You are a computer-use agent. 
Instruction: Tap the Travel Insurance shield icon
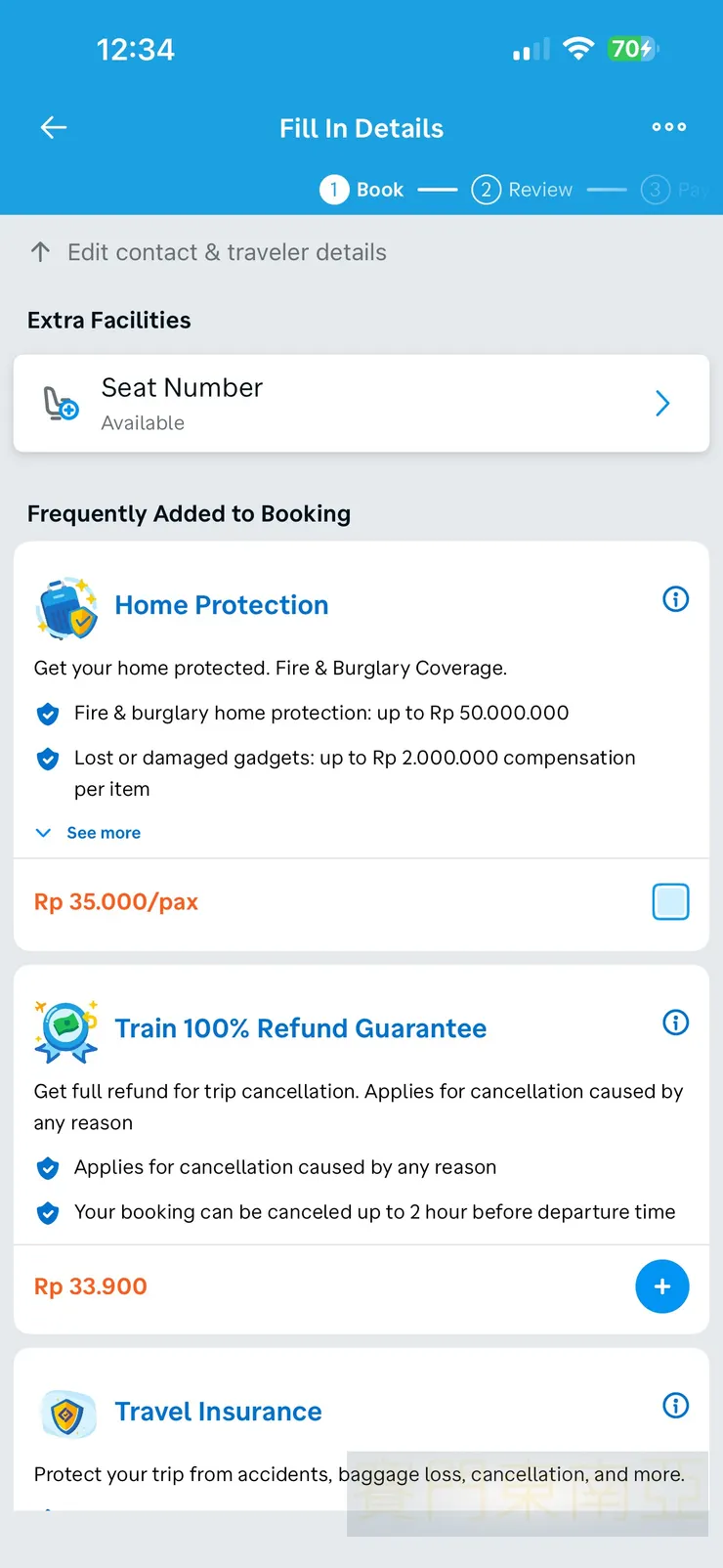66,1414
